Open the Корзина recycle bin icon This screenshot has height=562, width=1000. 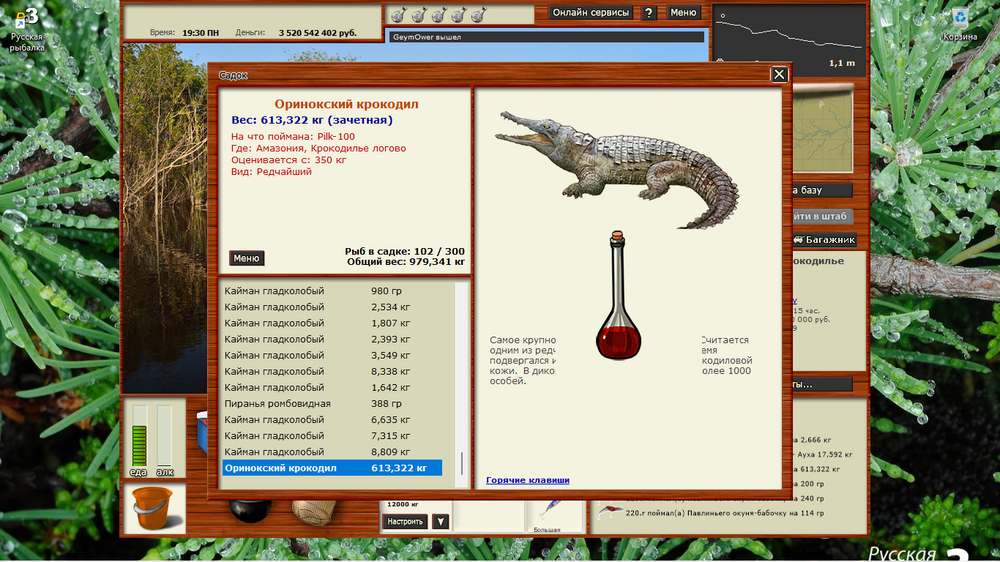(960, 26)
